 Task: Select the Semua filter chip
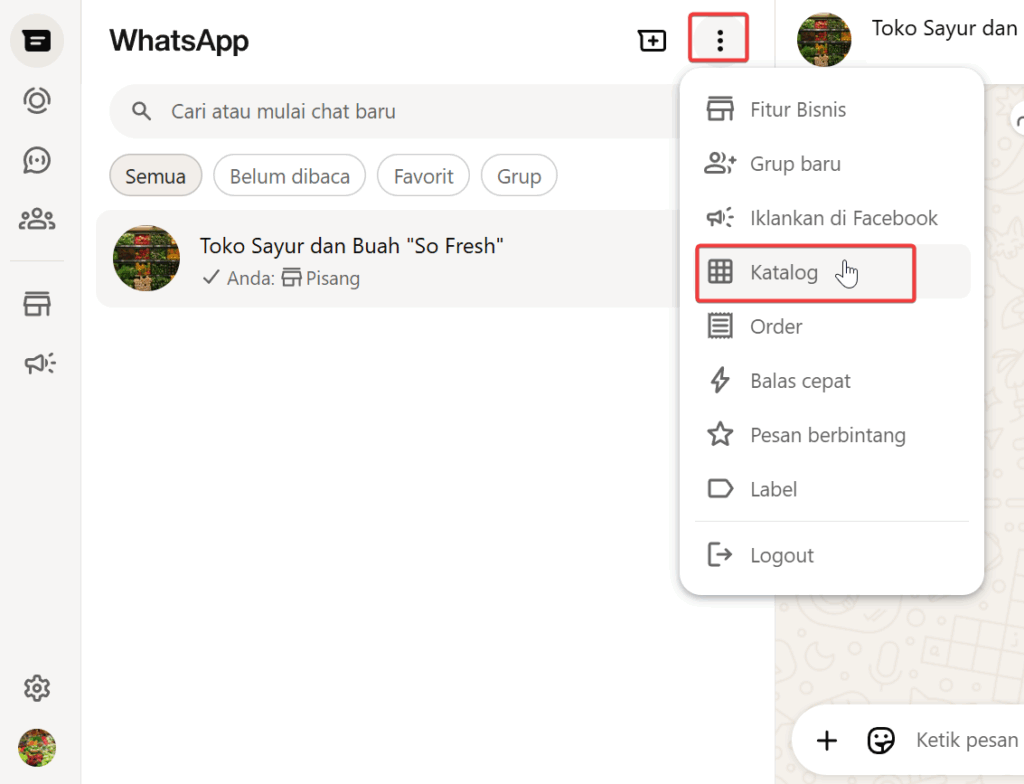click(x=155, y=177)
